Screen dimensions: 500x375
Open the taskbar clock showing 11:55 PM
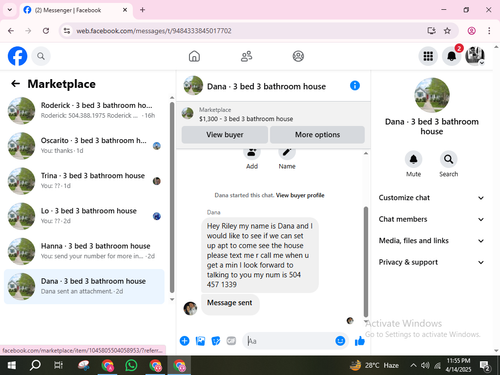click(458, 365)
